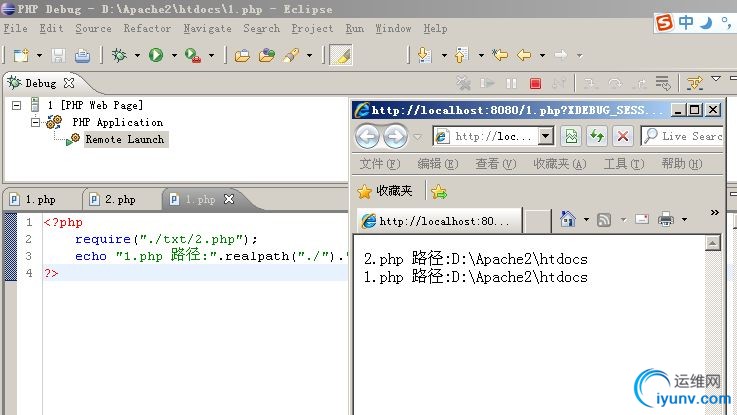The height and width of the screenshot is (415, 737).
Task: Click the Print toolbar icon
Action: point(82,55)
